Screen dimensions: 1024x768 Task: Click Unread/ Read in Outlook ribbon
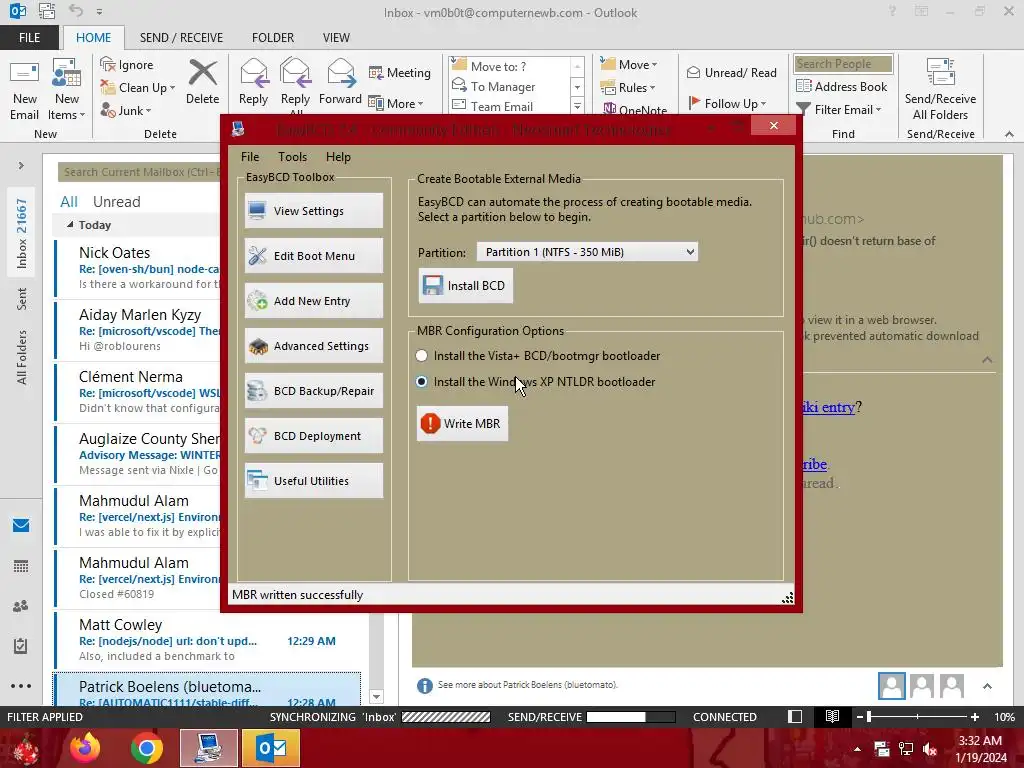pos(731,72)
